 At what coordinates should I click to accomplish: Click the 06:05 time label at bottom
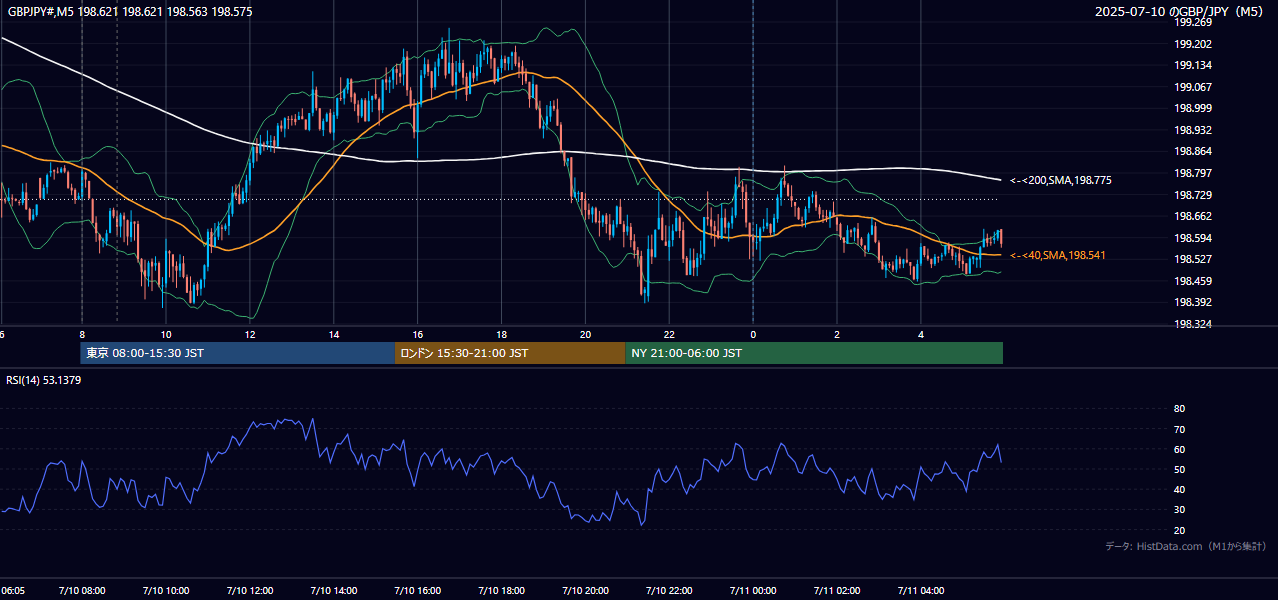point(13,591)
